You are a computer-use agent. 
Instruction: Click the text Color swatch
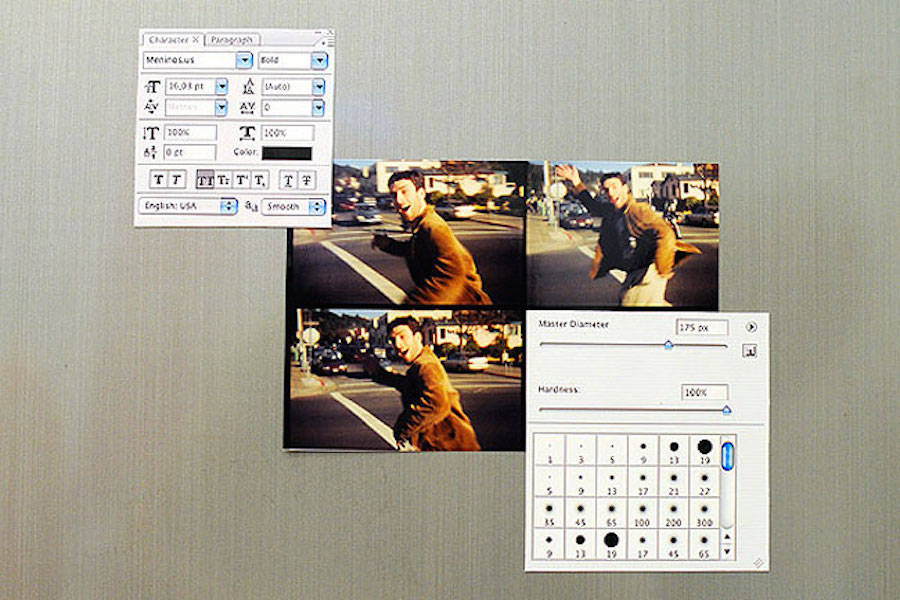286,153
